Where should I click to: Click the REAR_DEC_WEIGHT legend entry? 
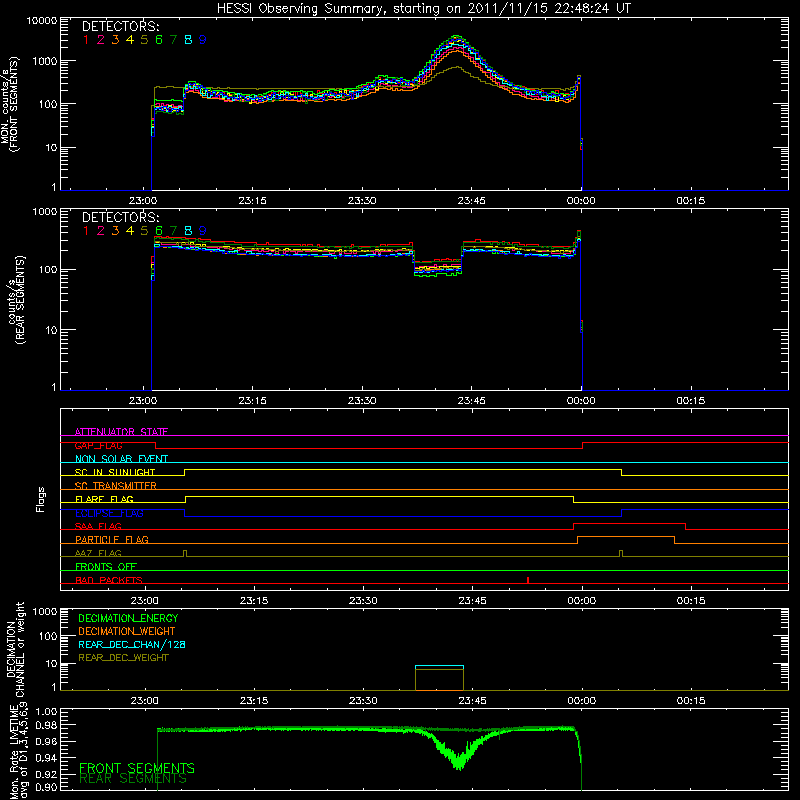(123, 658)
